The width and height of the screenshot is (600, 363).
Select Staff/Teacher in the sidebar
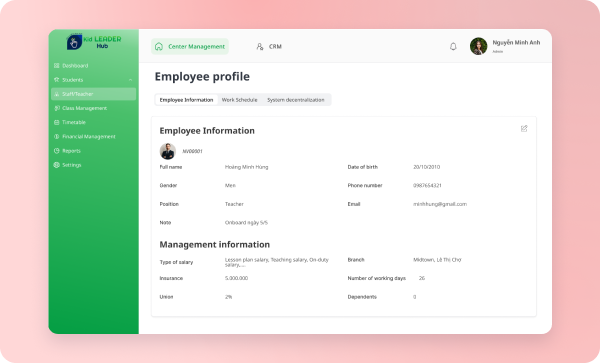[93, 94]
